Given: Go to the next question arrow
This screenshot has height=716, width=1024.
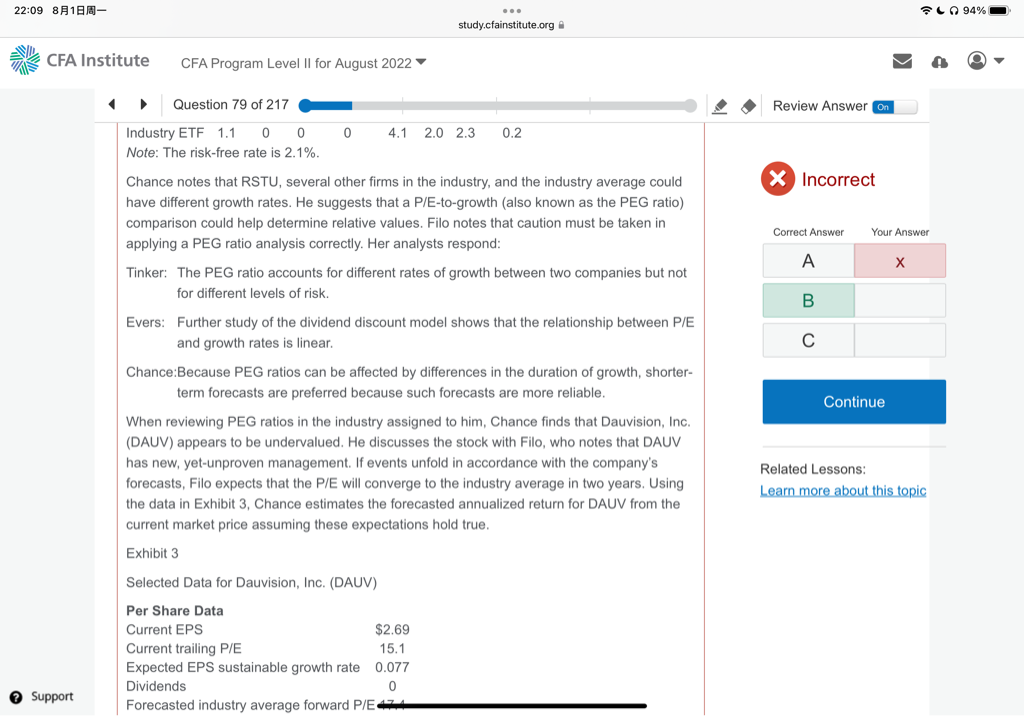Looking at the screenshot, I should coord(144,104).
